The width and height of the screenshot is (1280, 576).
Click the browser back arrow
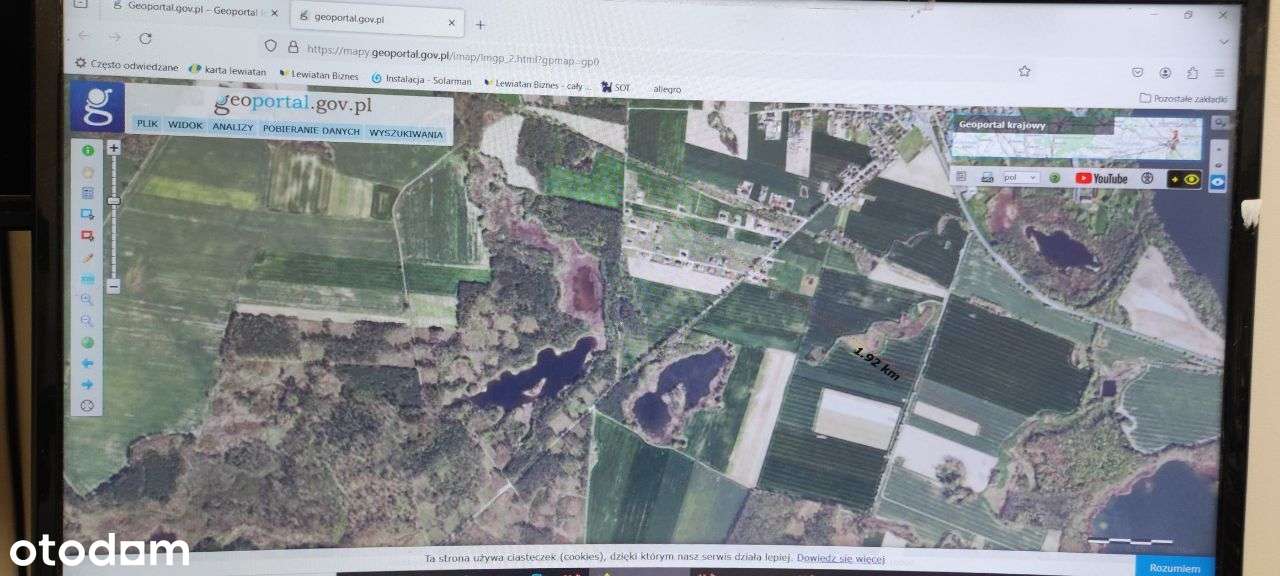(x=83, y=35)
